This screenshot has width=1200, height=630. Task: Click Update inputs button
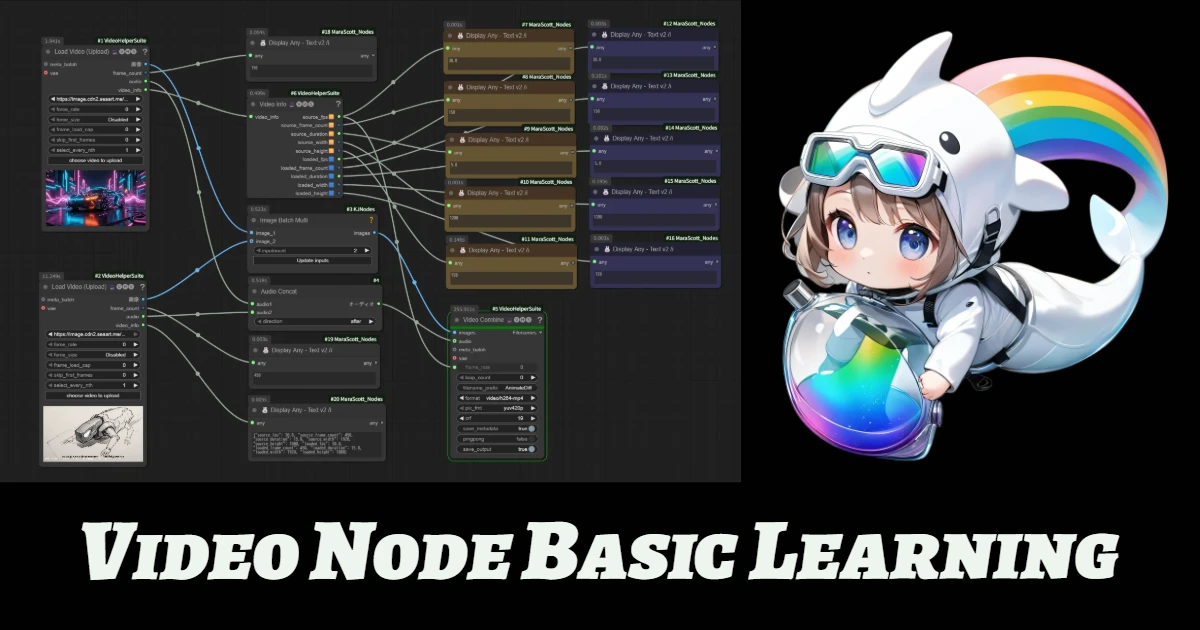[x=313, y=260]
